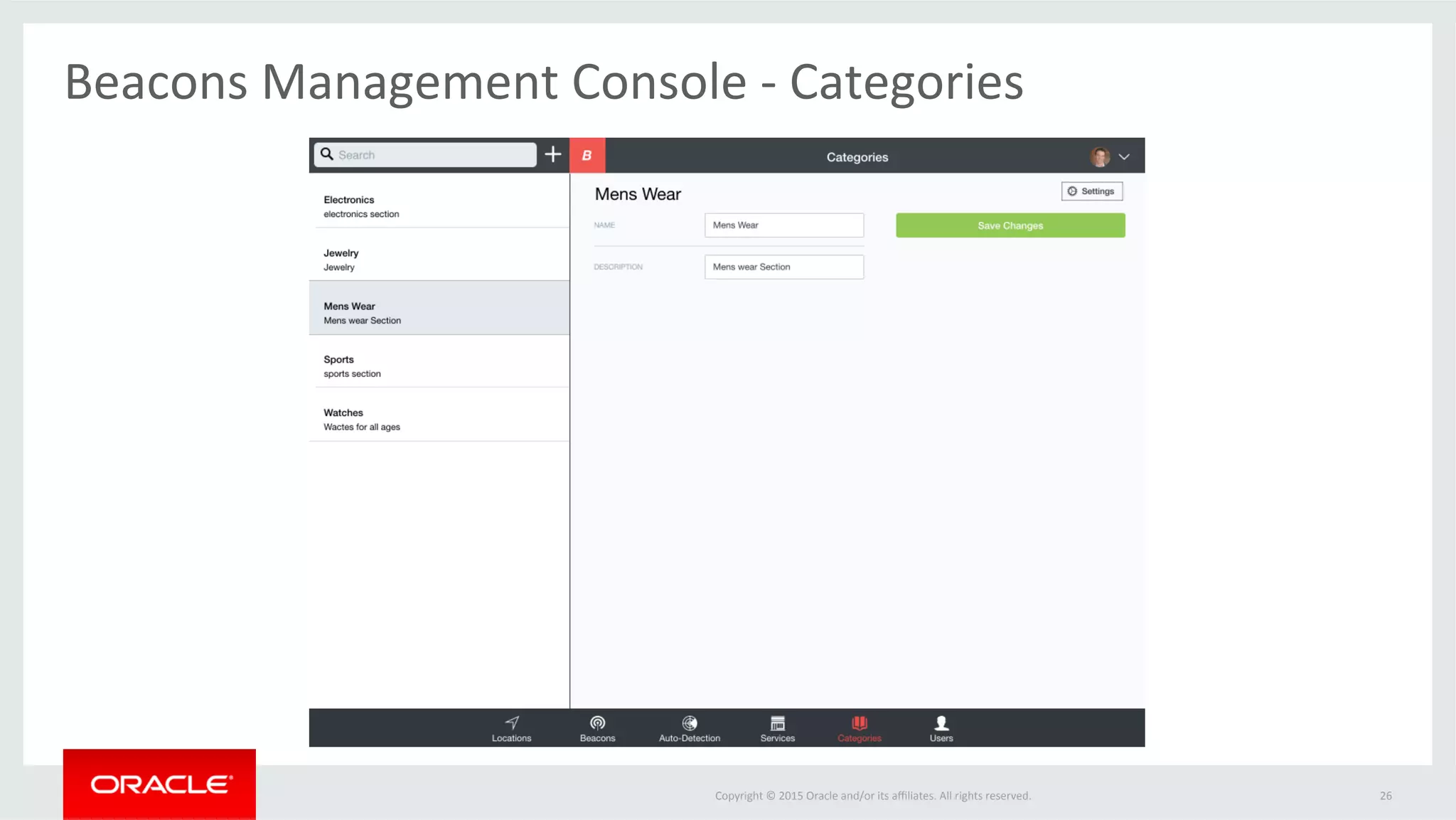Expand the user menu chevron

tap(1124, 156)
